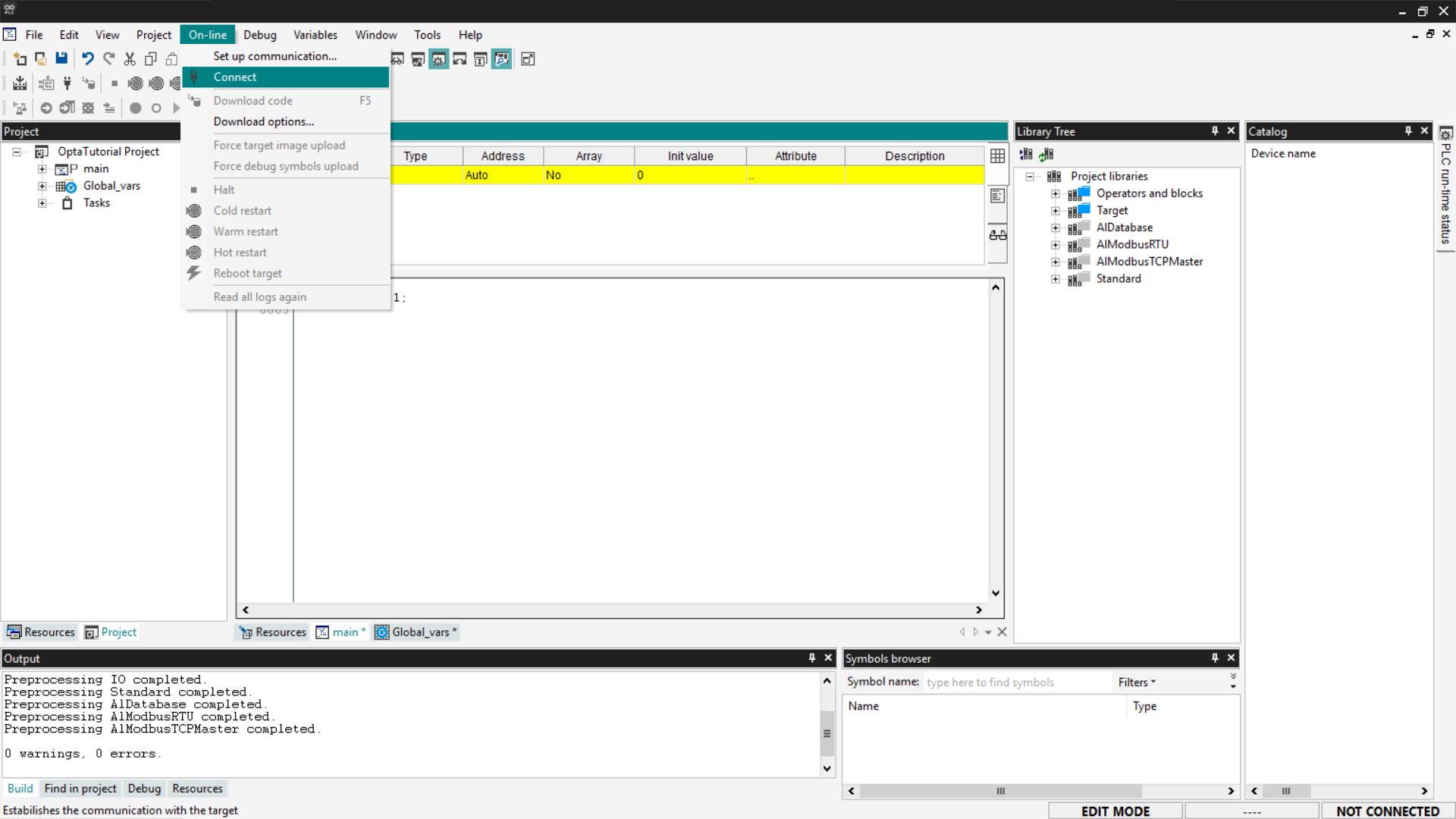Select Connect from the On-line menu
Image resolution: width=1456 pixels, height=819 pixels.
pos(235,77)
